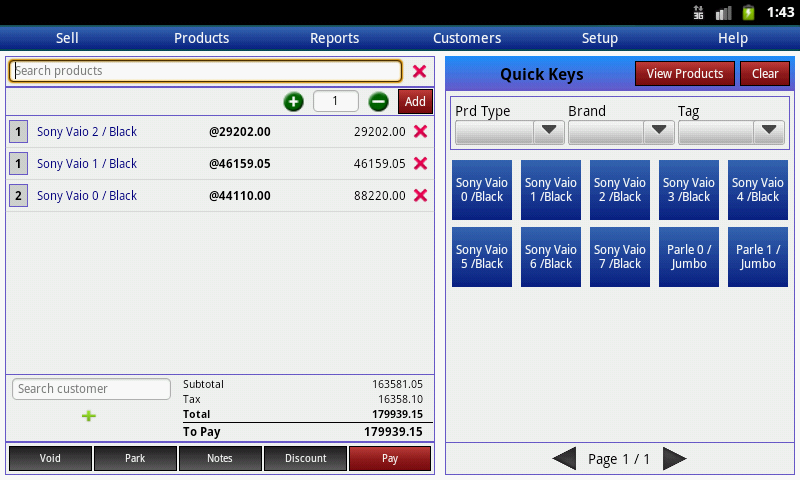Select line total 88220.00
Image resolution: width=800 pixels, height=480 pixels.
click(380, 195)
